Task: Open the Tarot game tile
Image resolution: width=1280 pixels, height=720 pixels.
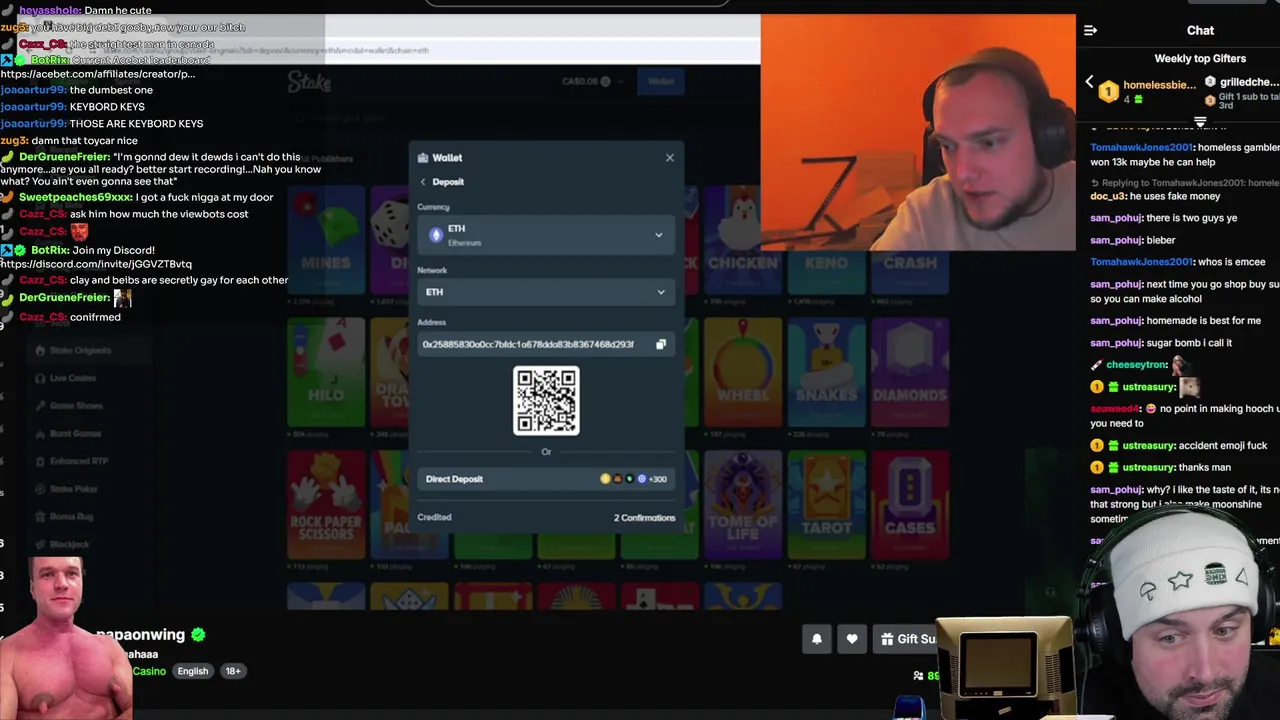Action: tap(826, 503)
